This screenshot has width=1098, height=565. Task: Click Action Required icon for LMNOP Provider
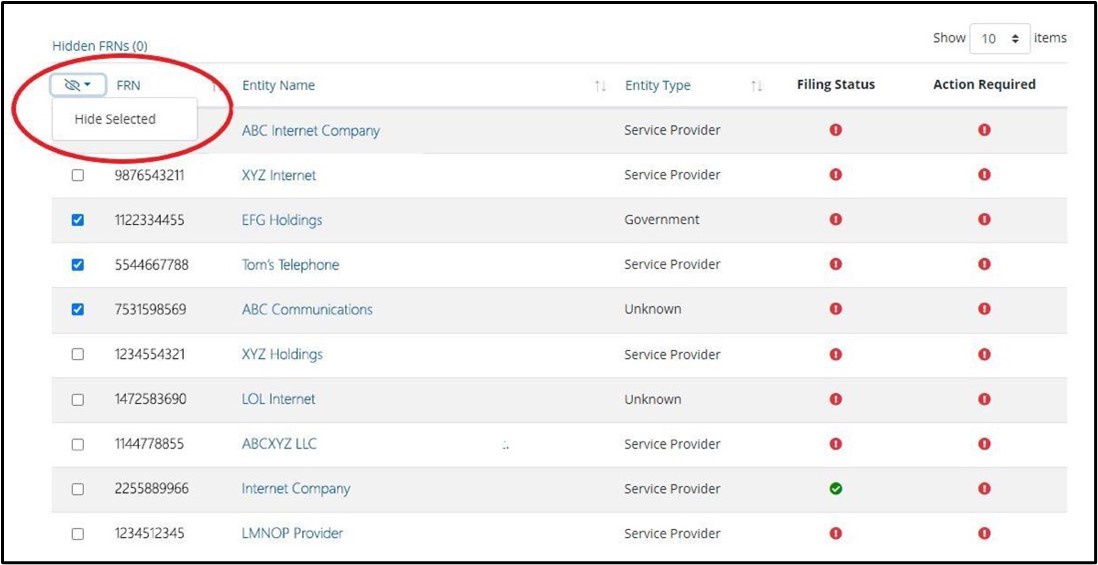pos(984,534)
